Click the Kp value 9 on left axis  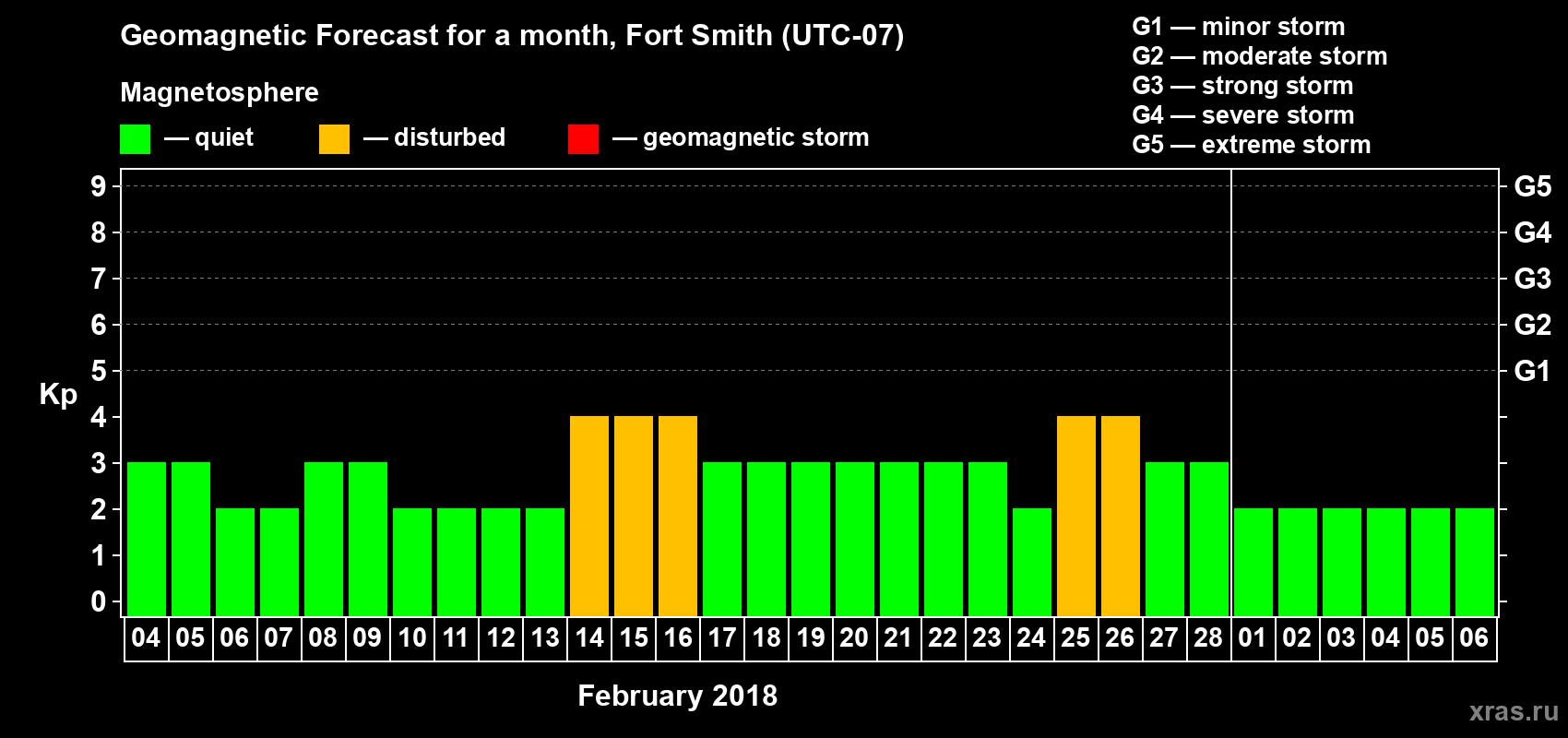99,186
